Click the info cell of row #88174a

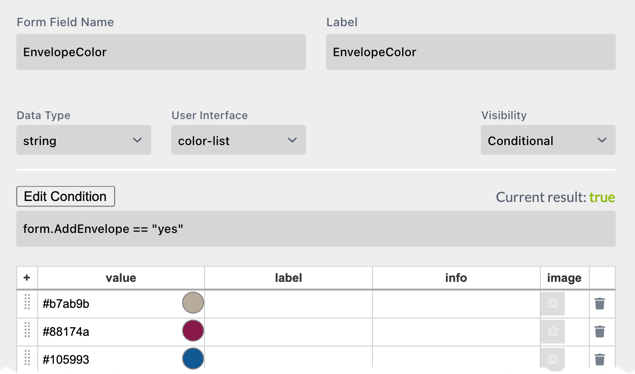point(456,332)
